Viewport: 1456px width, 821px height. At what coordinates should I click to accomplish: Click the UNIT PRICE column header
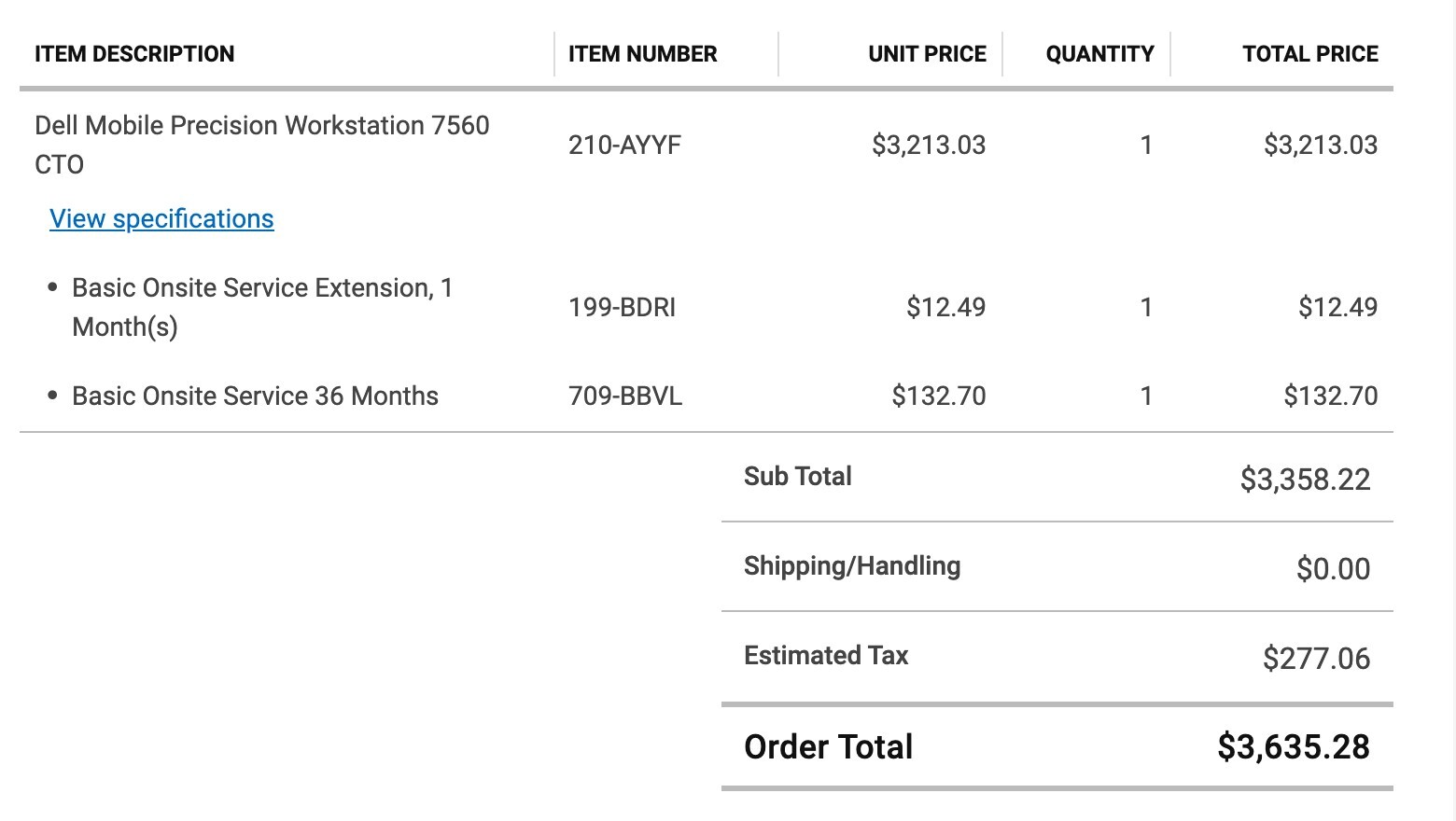point(927,54)
